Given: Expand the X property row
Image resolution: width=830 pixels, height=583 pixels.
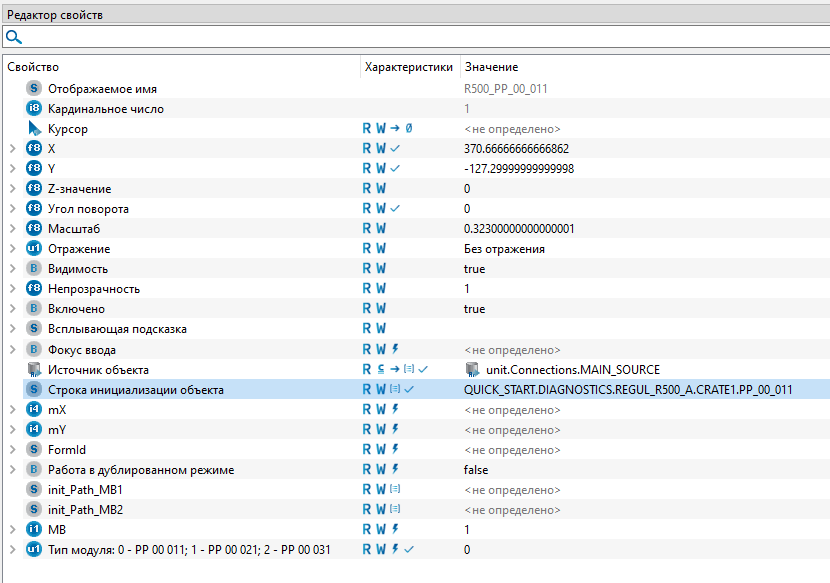Looking at the screenshot, I should tap(12, 149).
